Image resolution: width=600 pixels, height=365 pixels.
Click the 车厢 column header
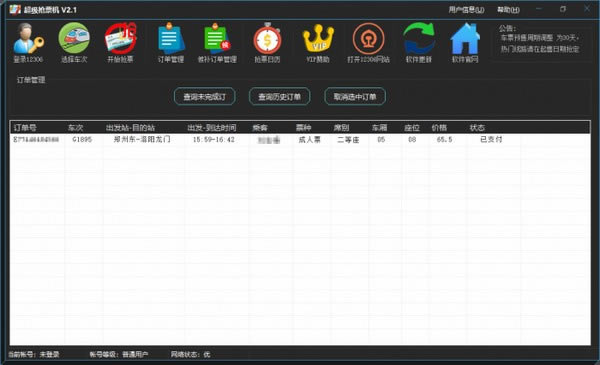pyautogui.click(x=380, y=127)
